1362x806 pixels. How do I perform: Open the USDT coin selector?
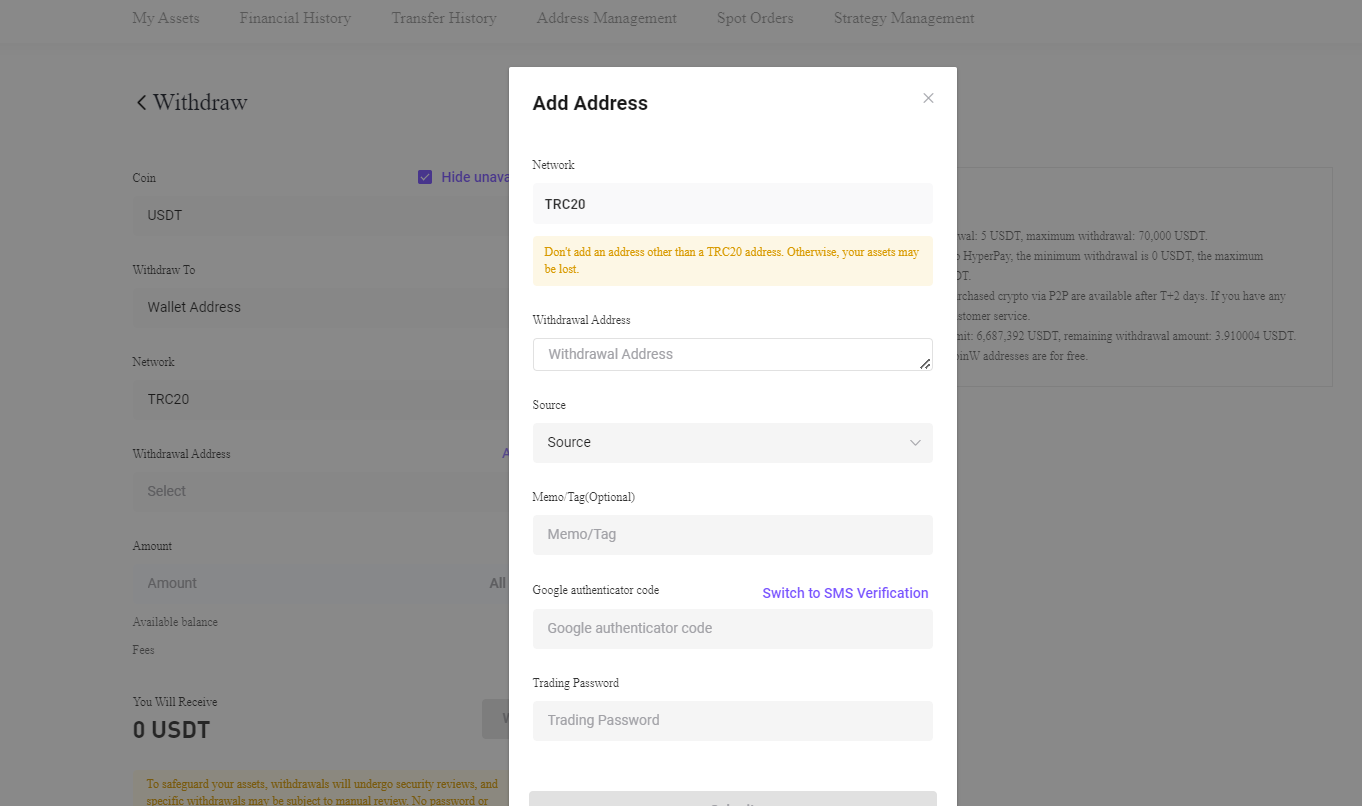[320, 215]
